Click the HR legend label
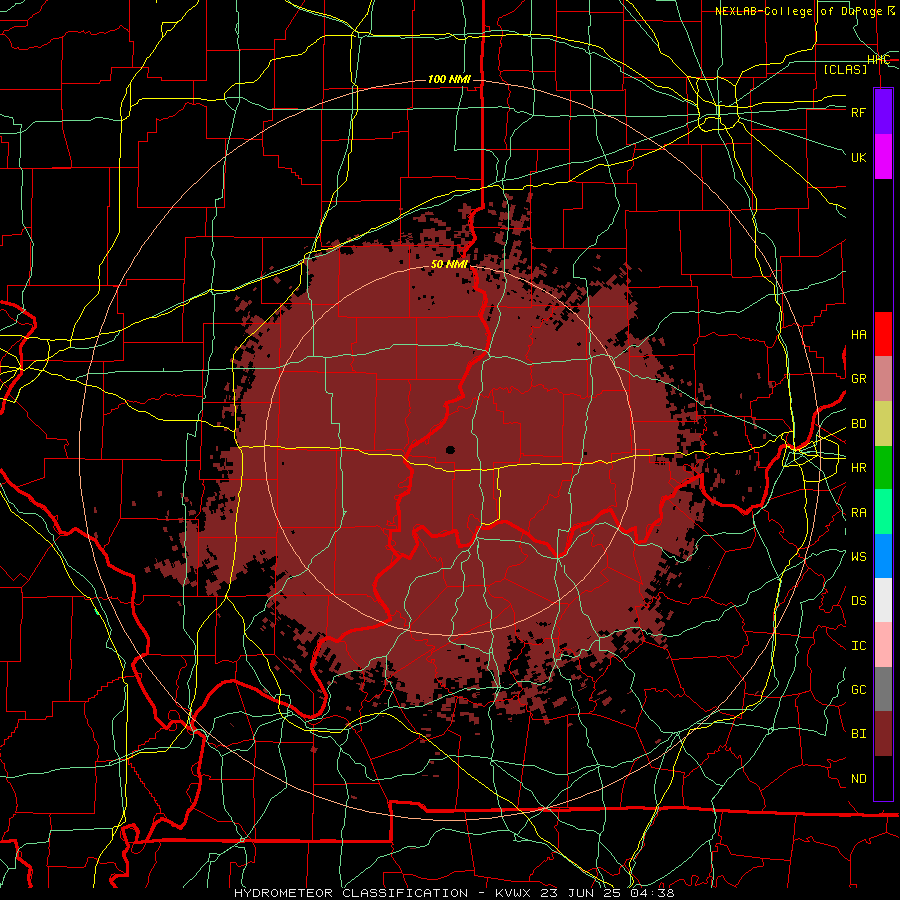This screenshot has width=900, height=900. [x=858, y=468]
